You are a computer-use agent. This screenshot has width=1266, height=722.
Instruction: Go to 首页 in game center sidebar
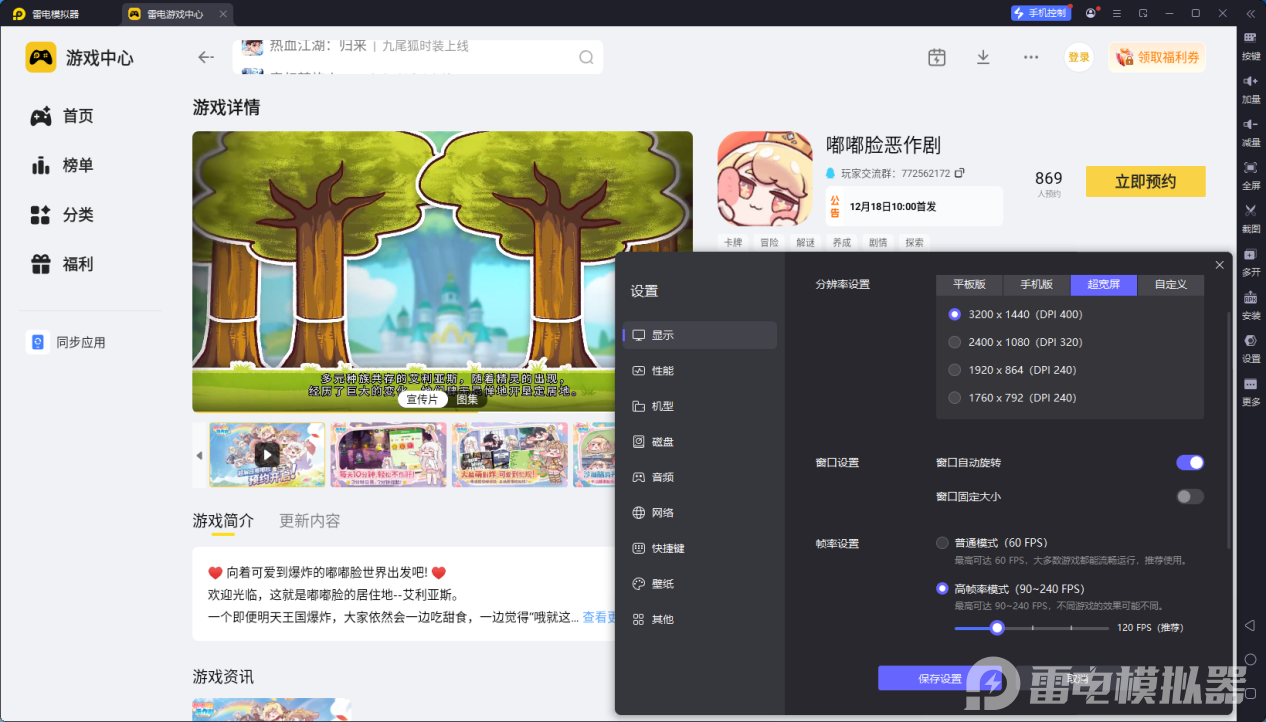(62, 116)
